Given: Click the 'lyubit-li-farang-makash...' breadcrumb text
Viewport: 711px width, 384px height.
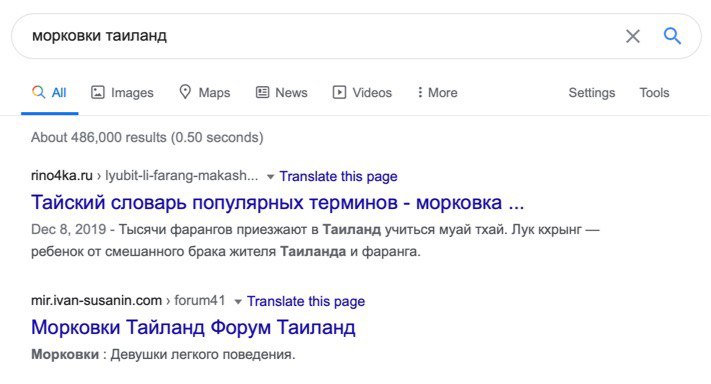Looking at the screenshot, I should (182, 175).
